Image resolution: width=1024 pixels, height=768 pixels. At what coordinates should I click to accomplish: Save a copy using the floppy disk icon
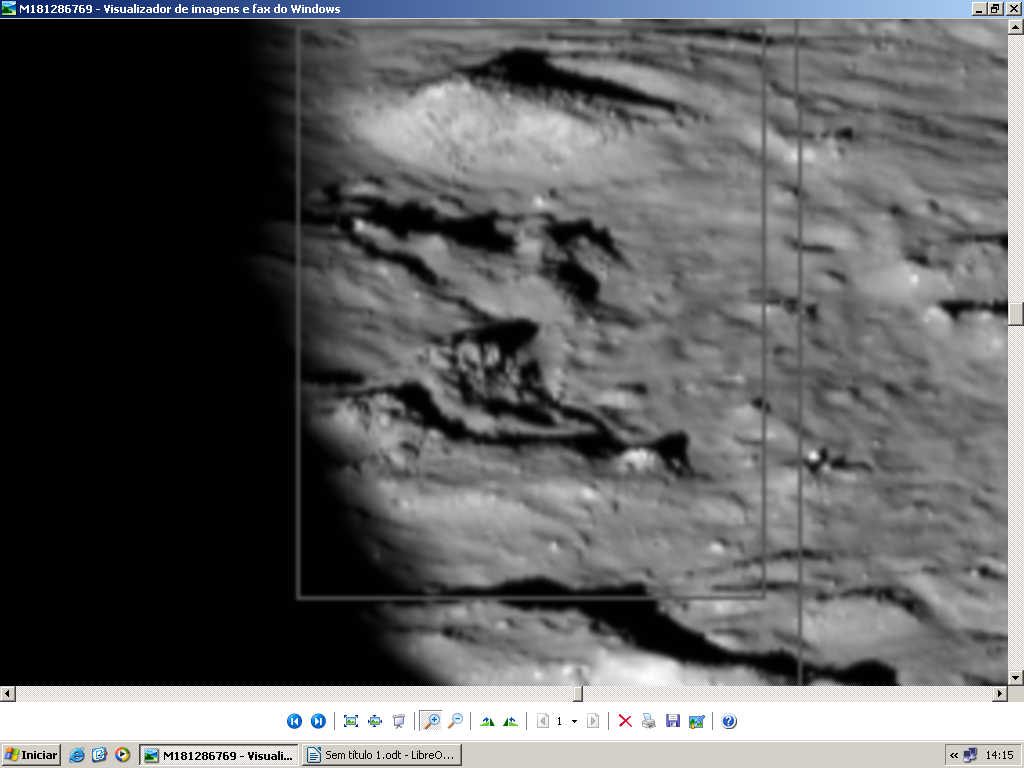tap(673, 721)
